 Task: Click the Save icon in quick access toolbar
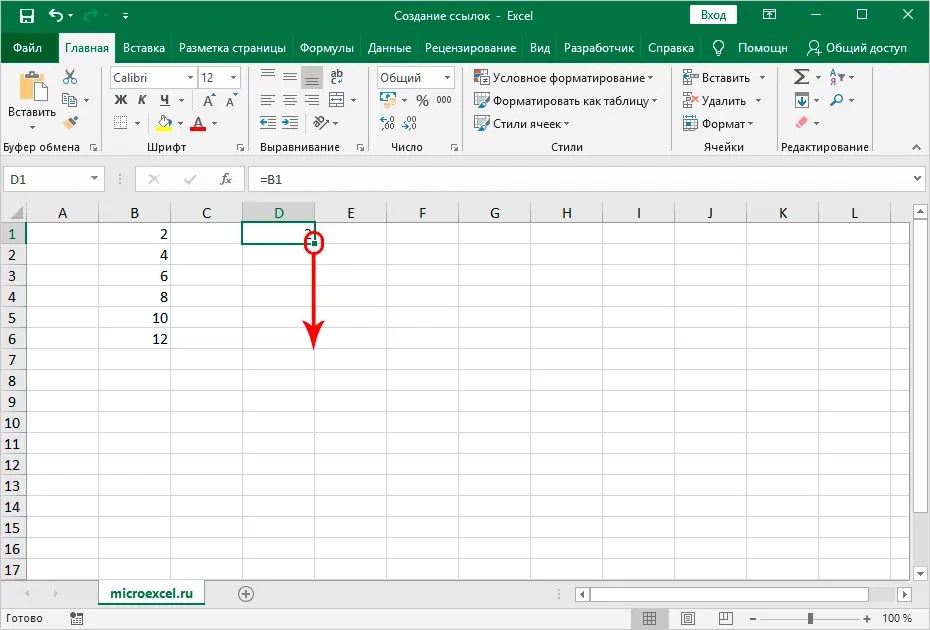coord(25,15)
